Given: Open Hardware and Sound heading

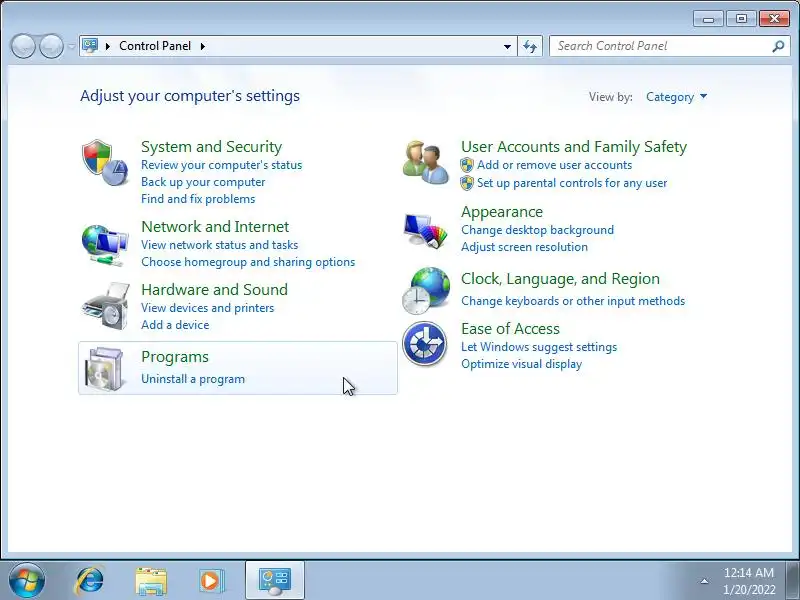Looking at the screenshot, I should [x=214, y=289].
